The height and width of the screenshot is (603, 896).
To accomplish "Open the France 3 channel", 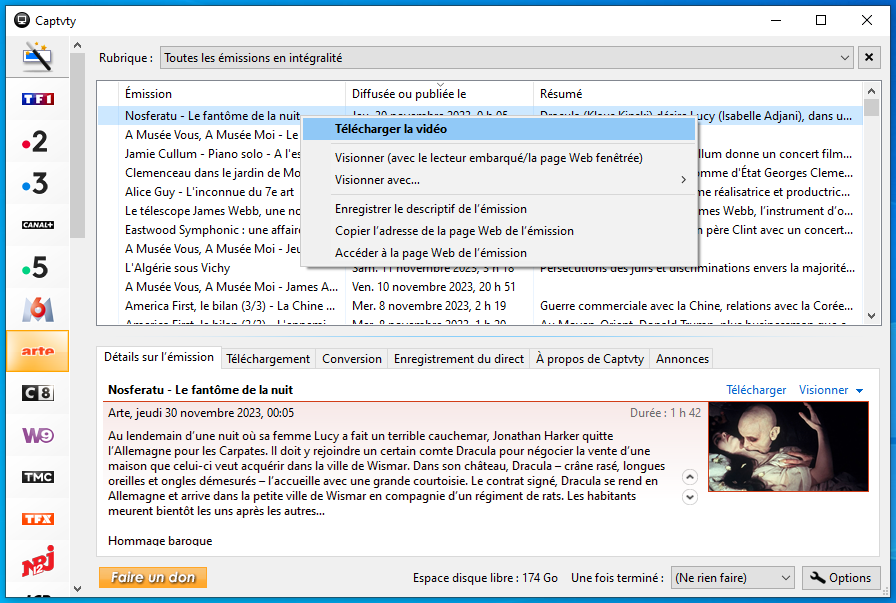I will click(x=37, y=183).
